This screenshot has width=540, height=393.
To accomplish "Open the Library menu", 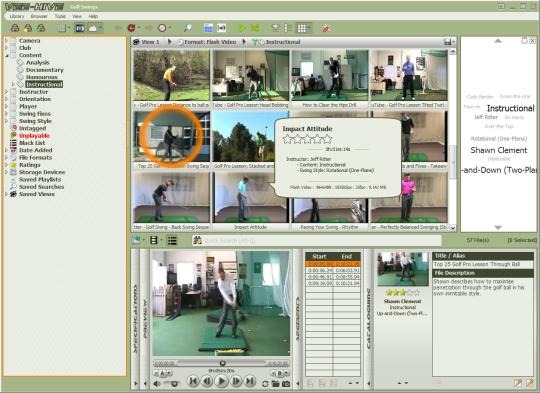I will click(x=17, y=16).
